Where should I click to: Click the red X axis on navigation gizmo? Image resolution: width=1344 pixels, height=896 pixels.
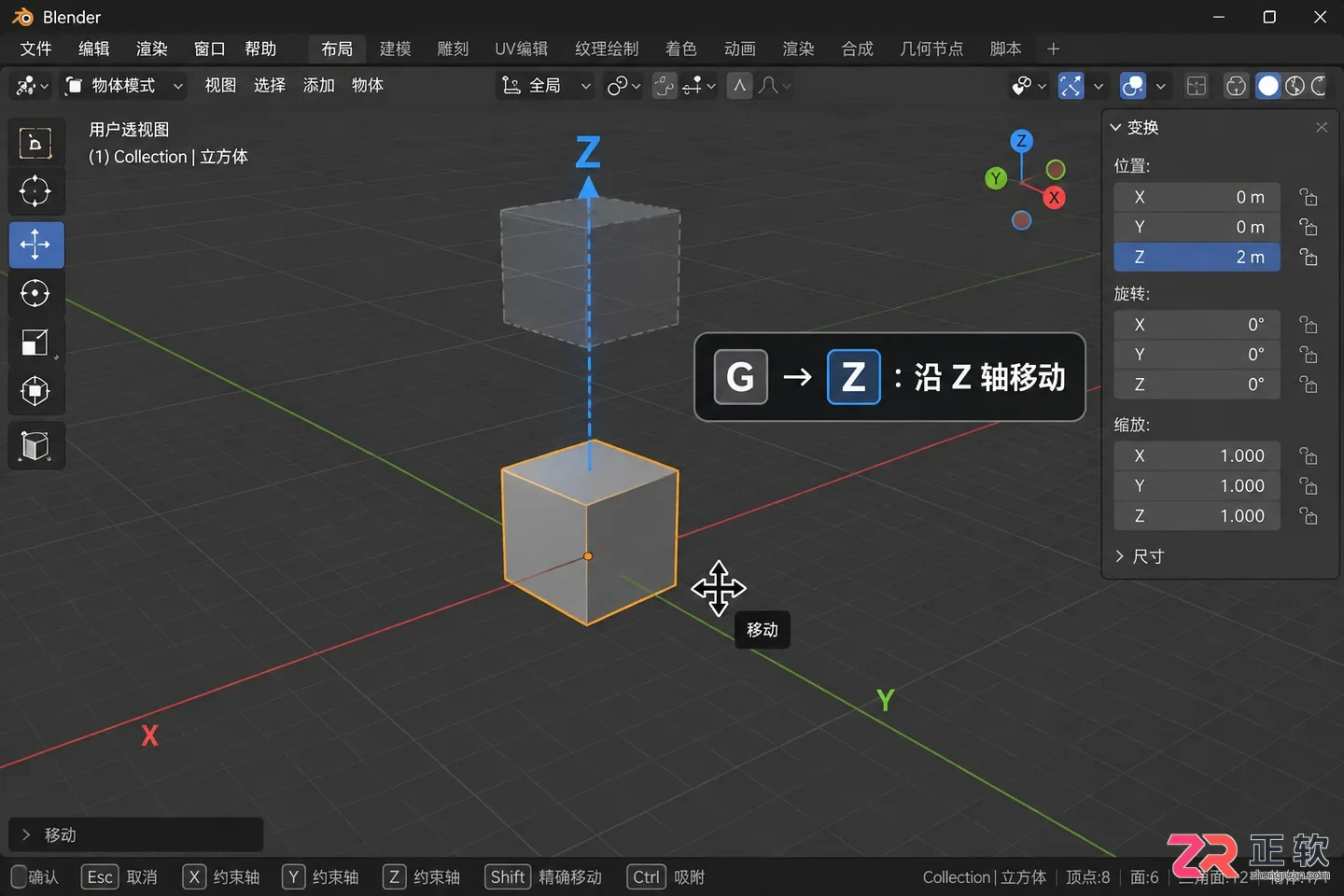(x=1054, y=197)
